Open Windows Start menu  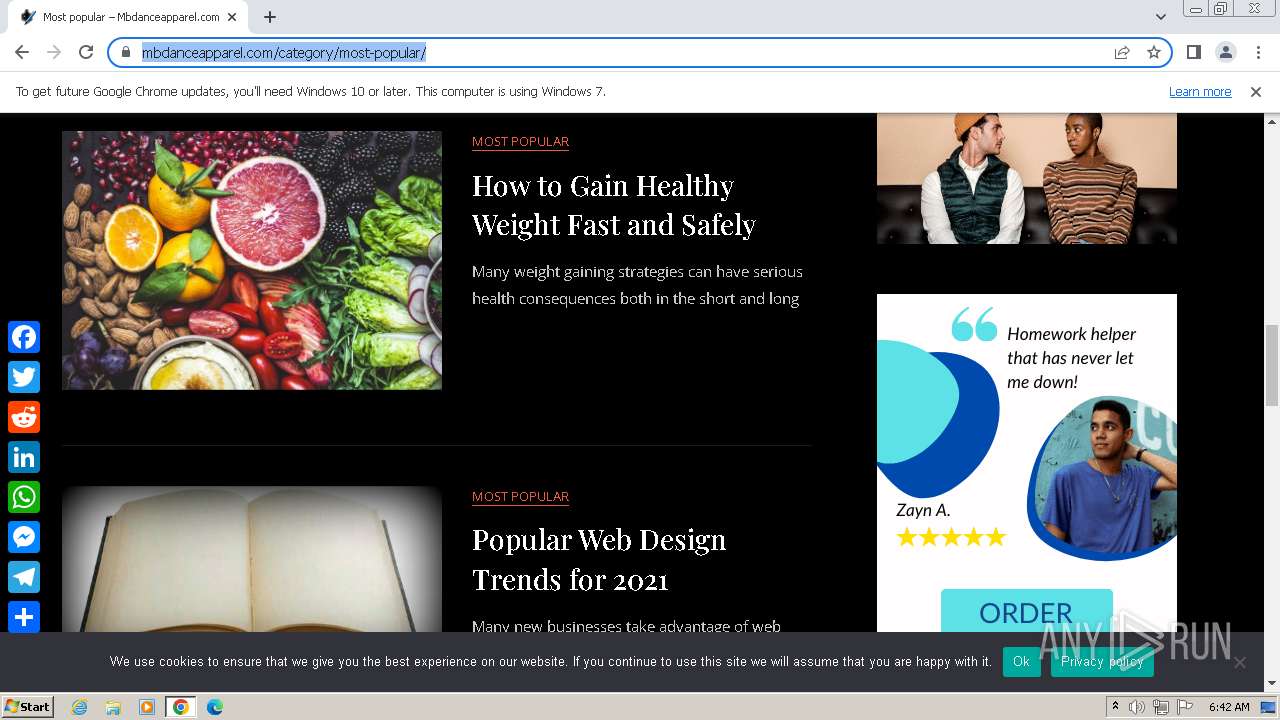click(x=28, y=706)
